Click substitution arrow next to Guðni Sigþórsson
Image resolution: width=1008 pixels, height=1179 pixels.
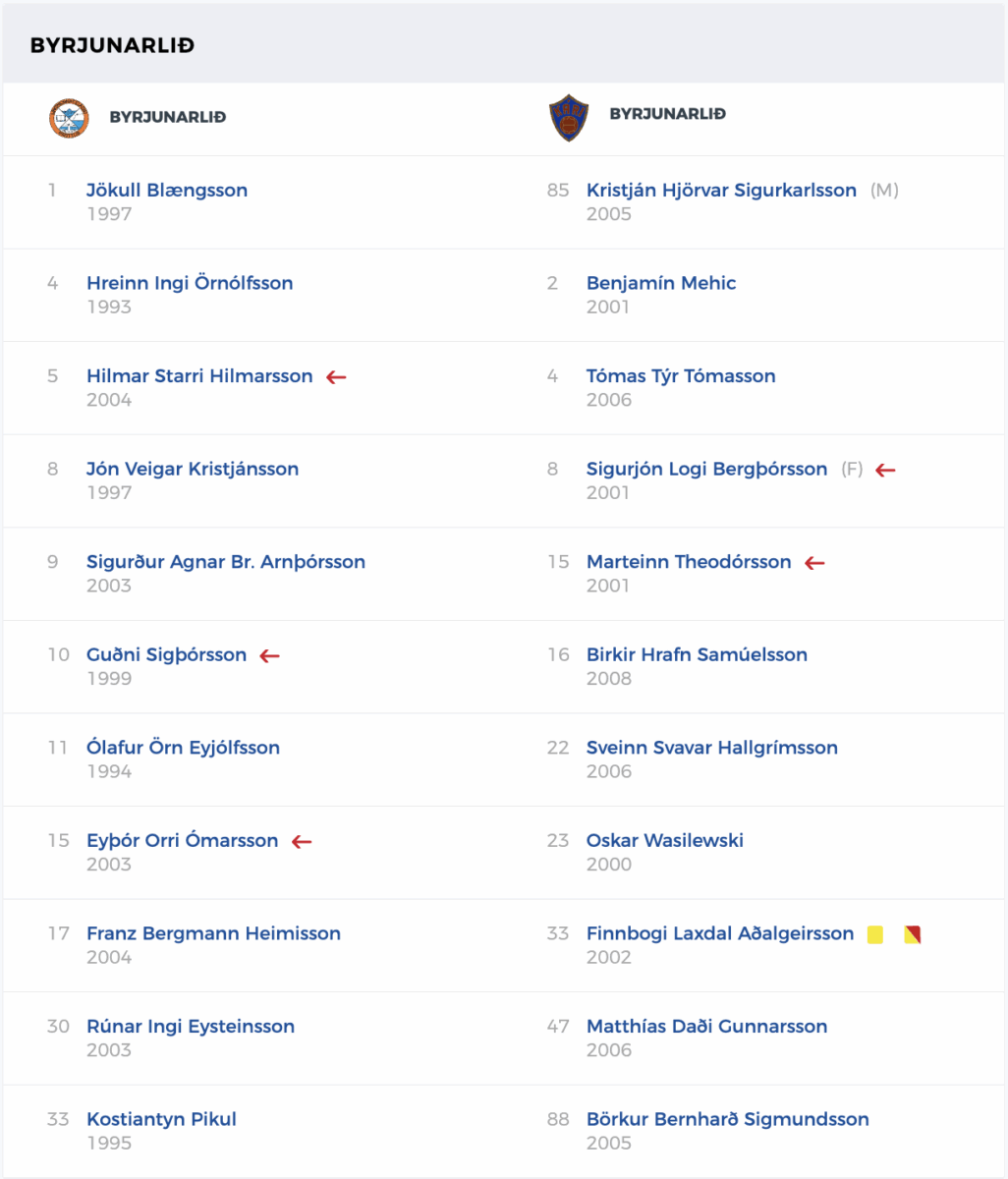point(269,655)
